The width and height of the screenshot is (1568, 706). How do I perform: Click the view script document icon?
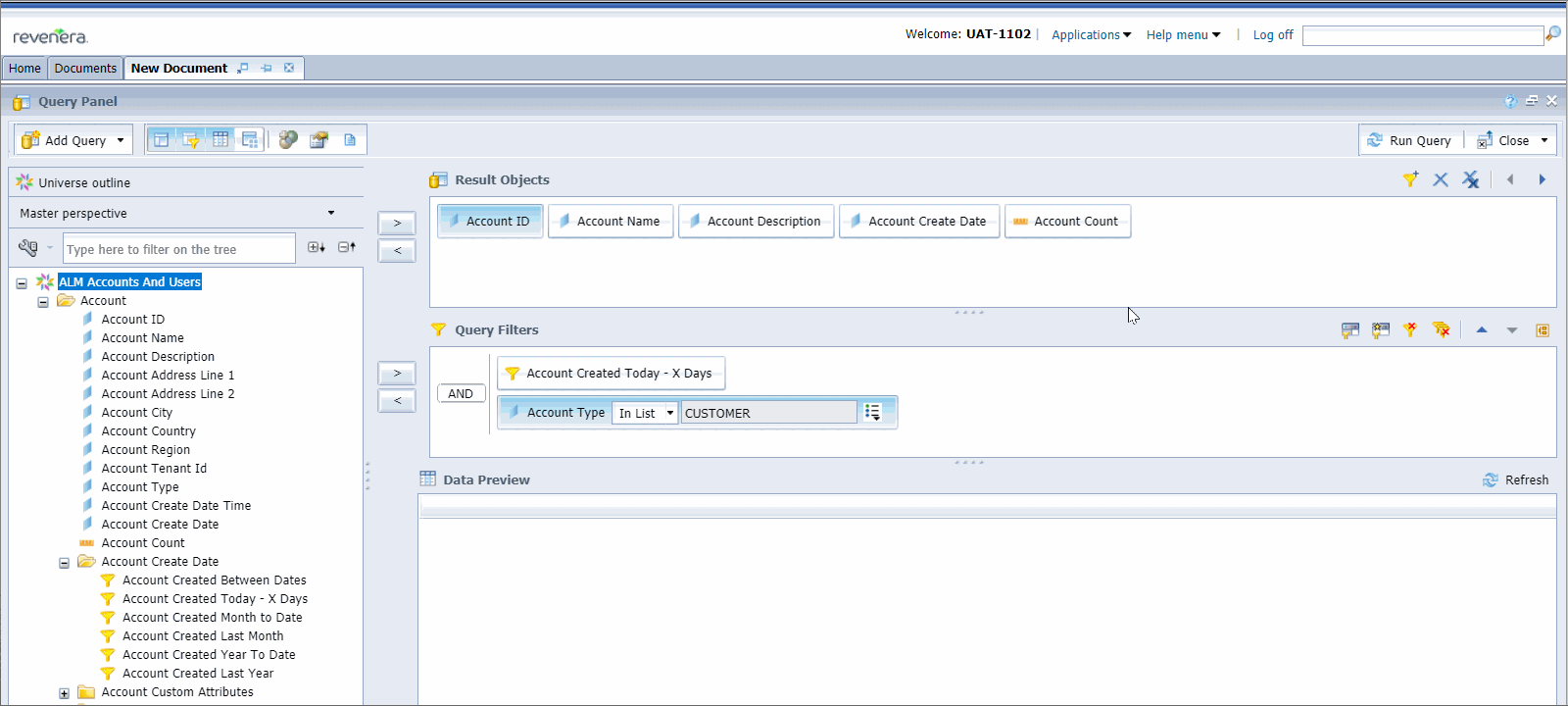click(350, 140)
